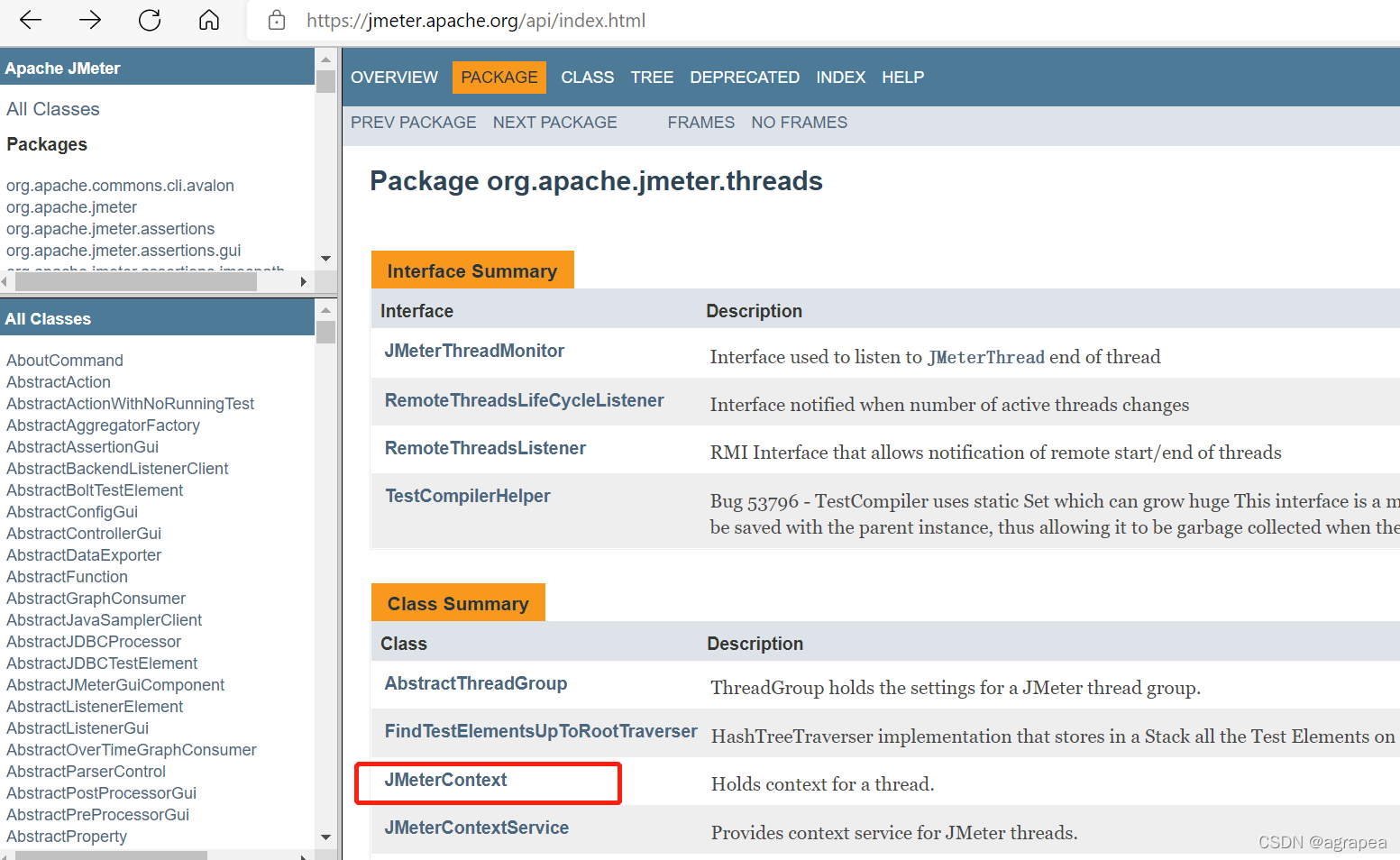Open AbstractJDBCProcessor class
1400x860 pixels.
tap(94, 642)
